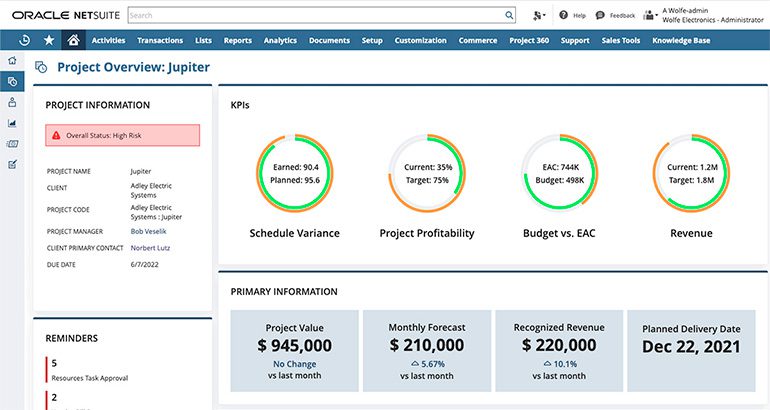Open the Monthly Forecast card
This screenshot has height=410, width=770.
(427, 351)
